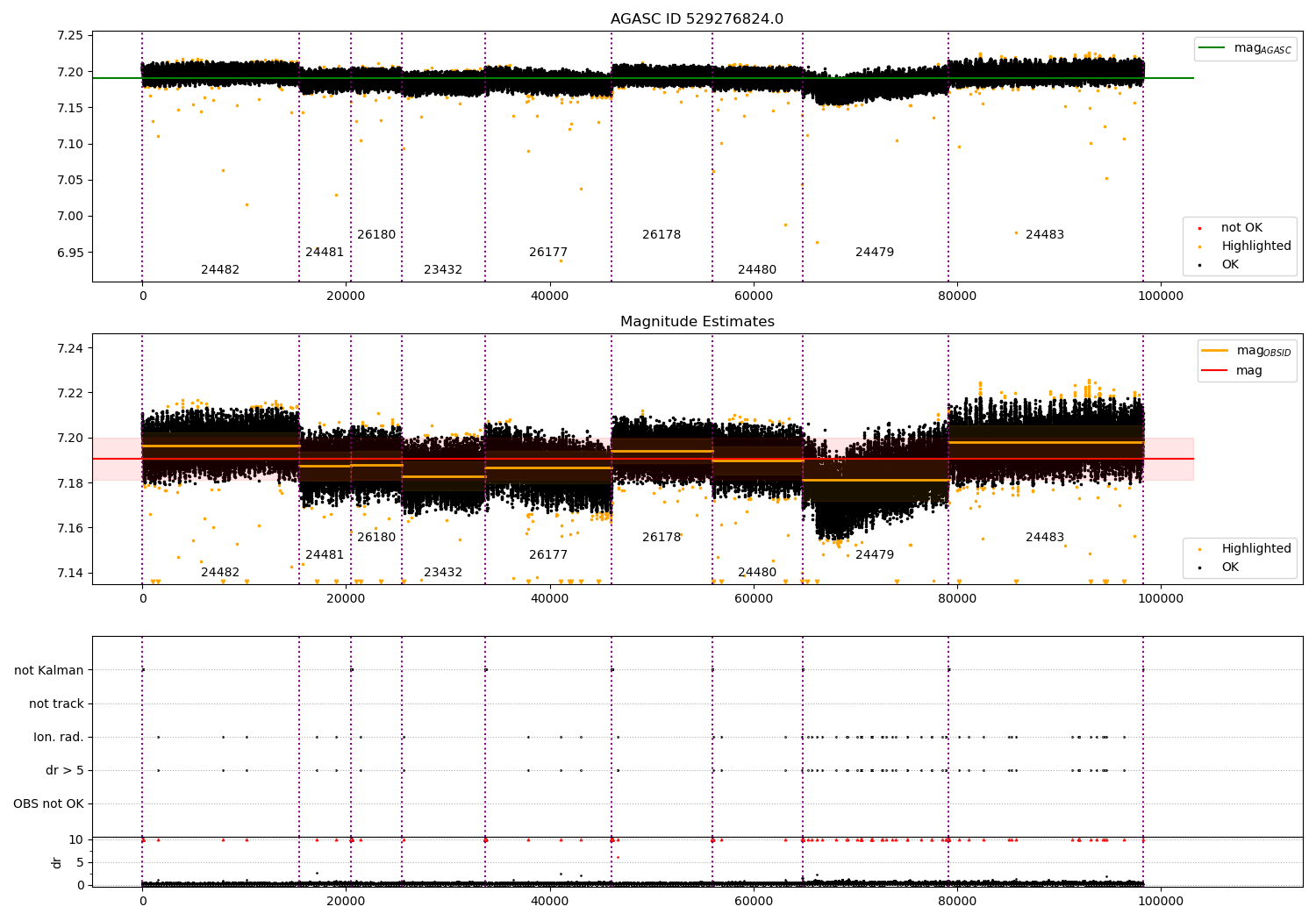Click the red 'mag' legend line sample
Screen dimensions: 1316x921
(x=1214, y=370)
